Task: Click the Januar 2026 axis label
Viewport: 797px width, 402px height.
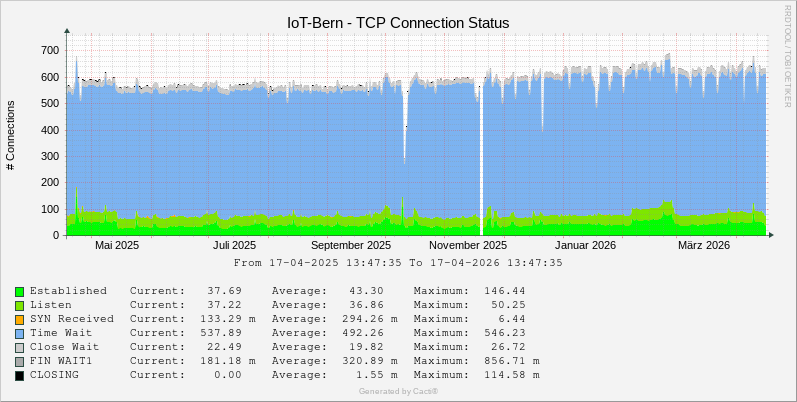Action: pos(585,245)
